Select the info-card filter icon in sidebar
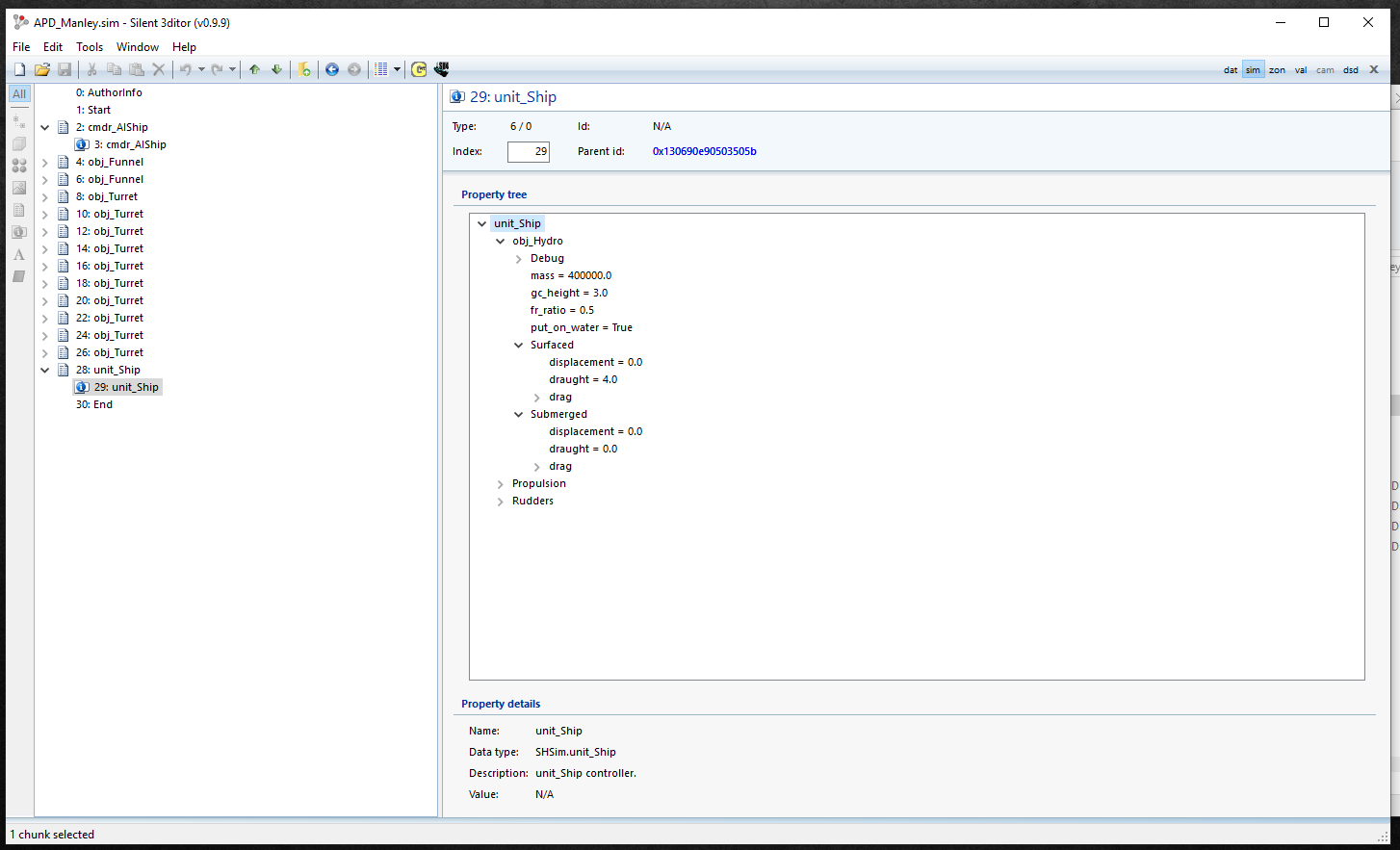Image resolution: width=1400 pixels, height=850 pixels. coord(19,232)
